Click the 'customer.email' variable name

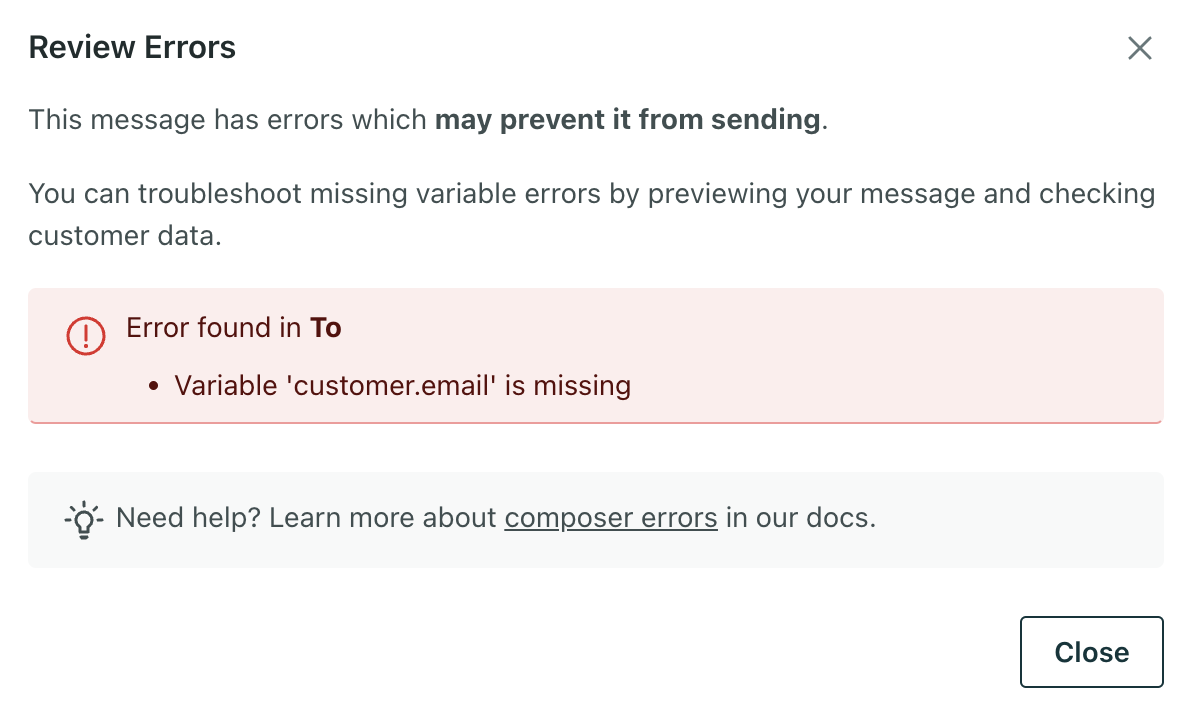393,385
